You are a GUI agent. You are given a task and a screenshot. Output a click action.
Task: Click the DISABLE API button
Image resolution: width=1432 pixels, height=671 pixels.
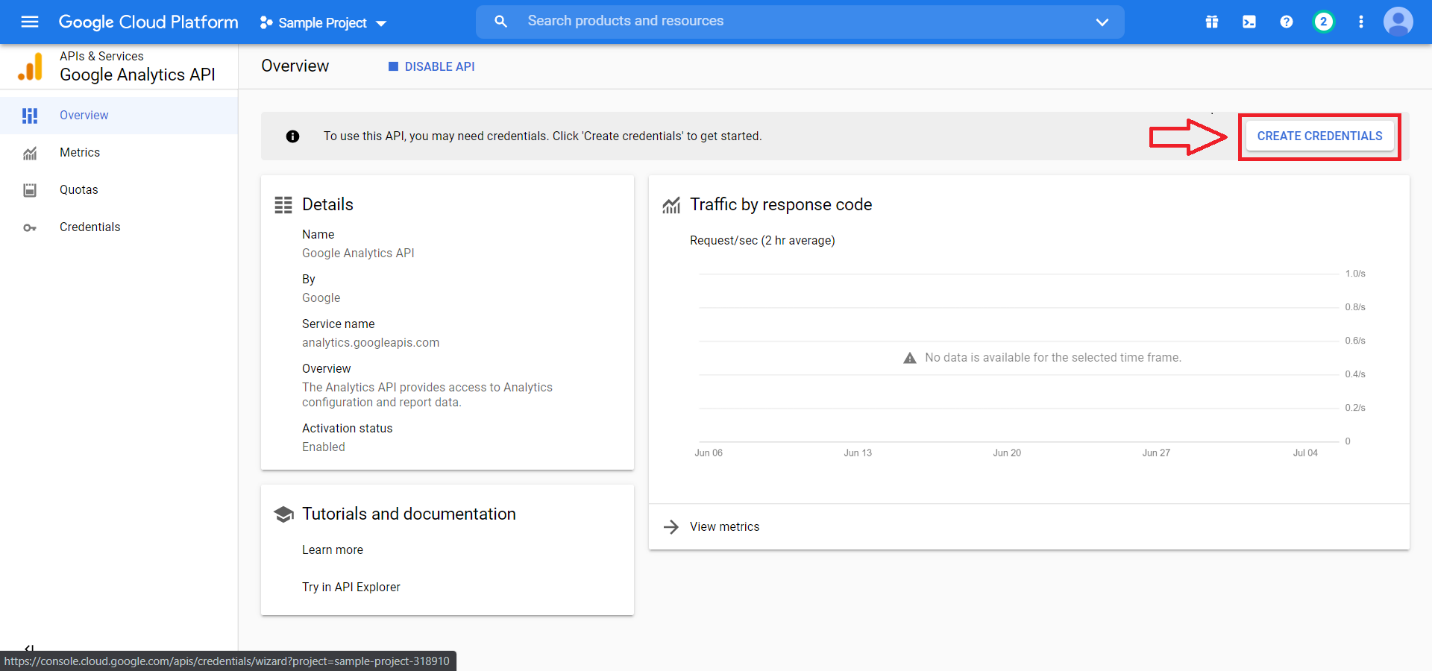(431, 67)
